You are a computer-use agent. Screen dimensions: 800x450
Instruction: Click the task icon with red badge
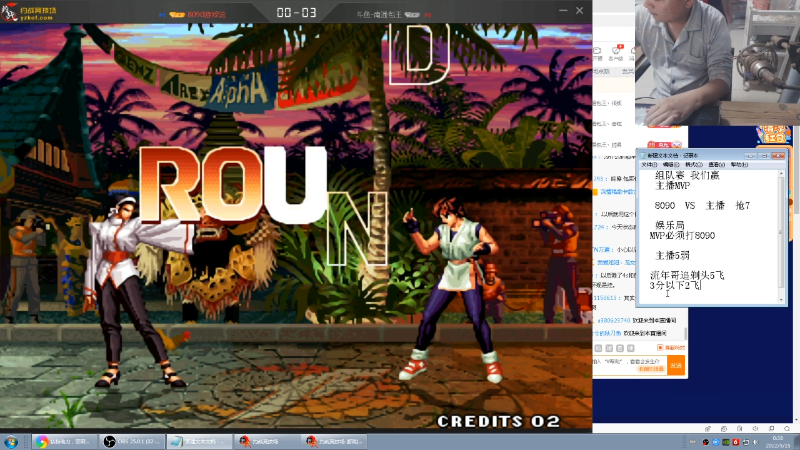[616, 51]
